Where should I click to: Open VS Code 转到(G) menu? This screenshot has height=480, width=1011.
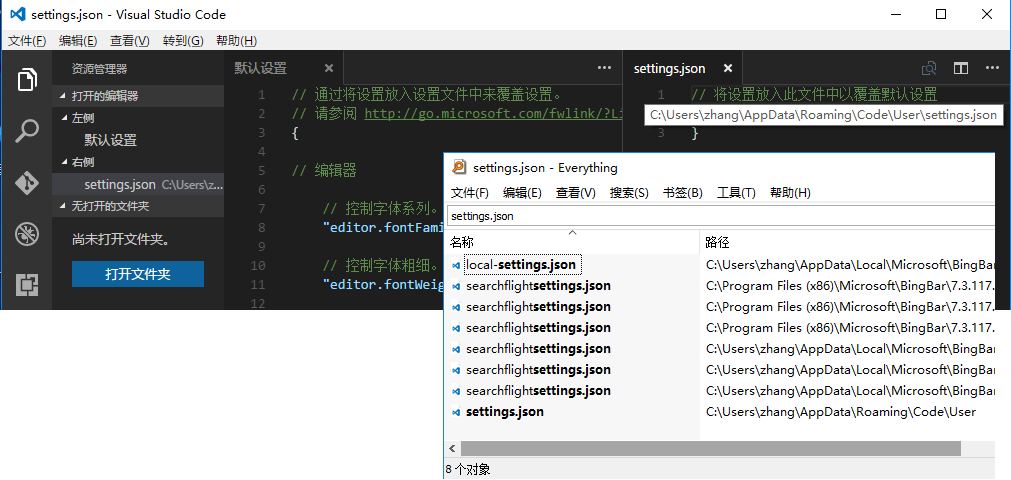click(183, 41)
